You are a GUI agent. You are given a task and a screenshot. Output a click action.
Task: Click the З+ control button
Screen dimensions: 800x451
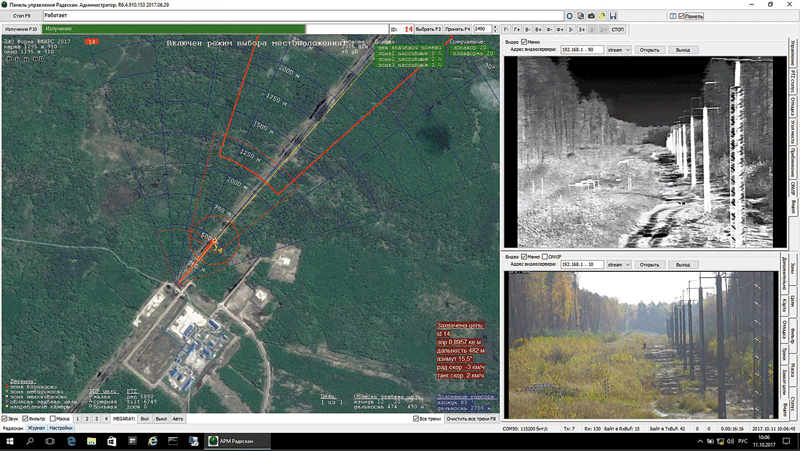point(582,30)
